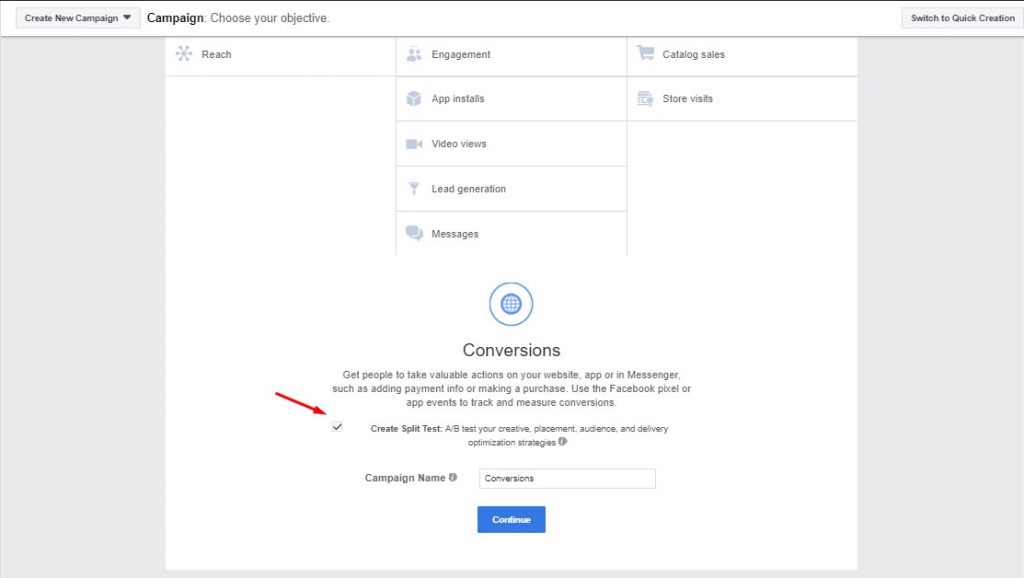The height and width of the screenshot is (578, 1024).
Task: Click the Lead generation funnel icon
Action: coord(414,189)
